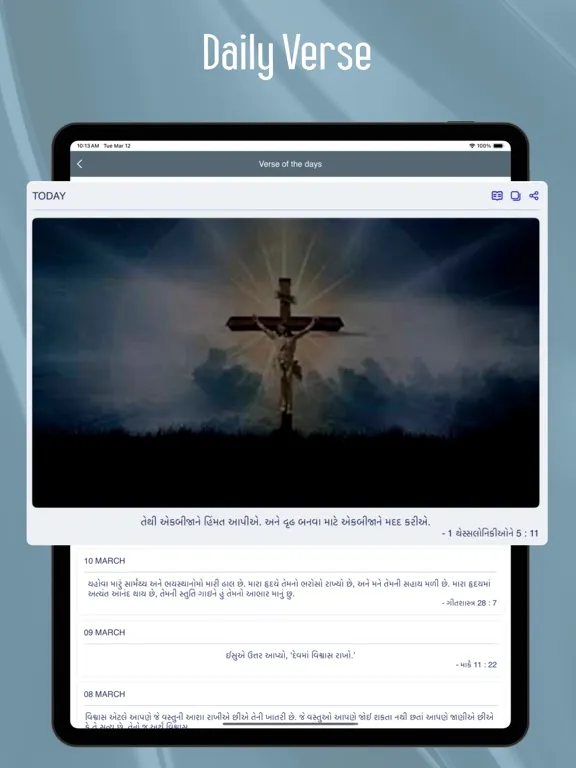This screenshot has width=576, height=768.
Task: Tap the 10:13 AM clock in status bar
Action: [x=88, y=146]
